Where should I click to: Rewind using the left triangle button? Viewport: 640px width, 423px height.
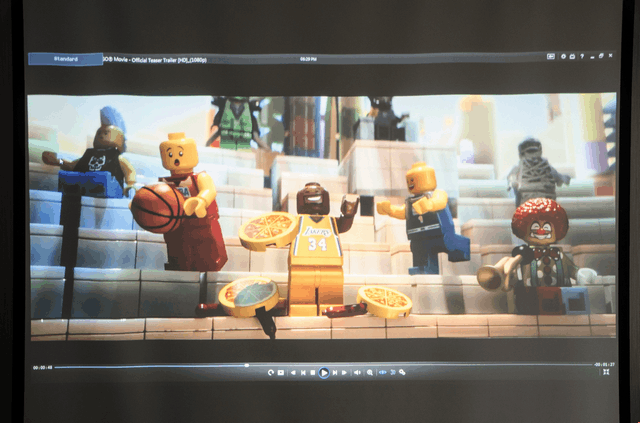pyautogui.click(x=293, y=372)
